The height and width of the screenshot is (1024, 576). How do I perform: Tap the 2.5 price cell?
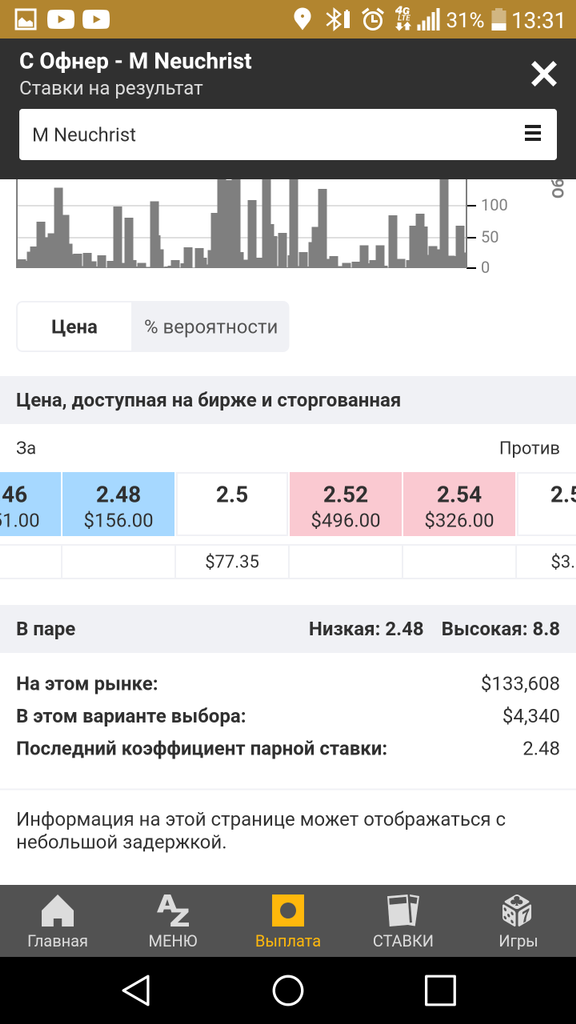pos(232,506)
